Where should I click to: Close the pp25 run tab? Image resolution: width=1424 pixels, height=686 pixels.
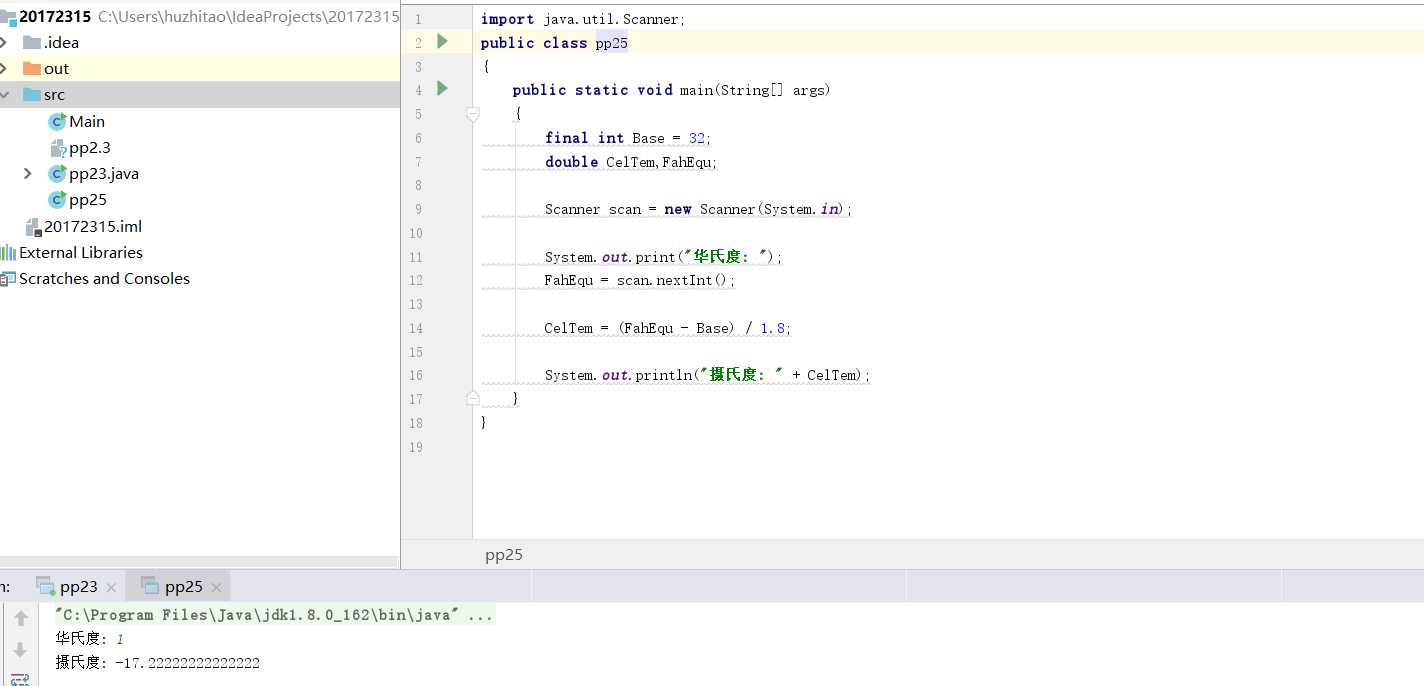(x=216, y=588)
